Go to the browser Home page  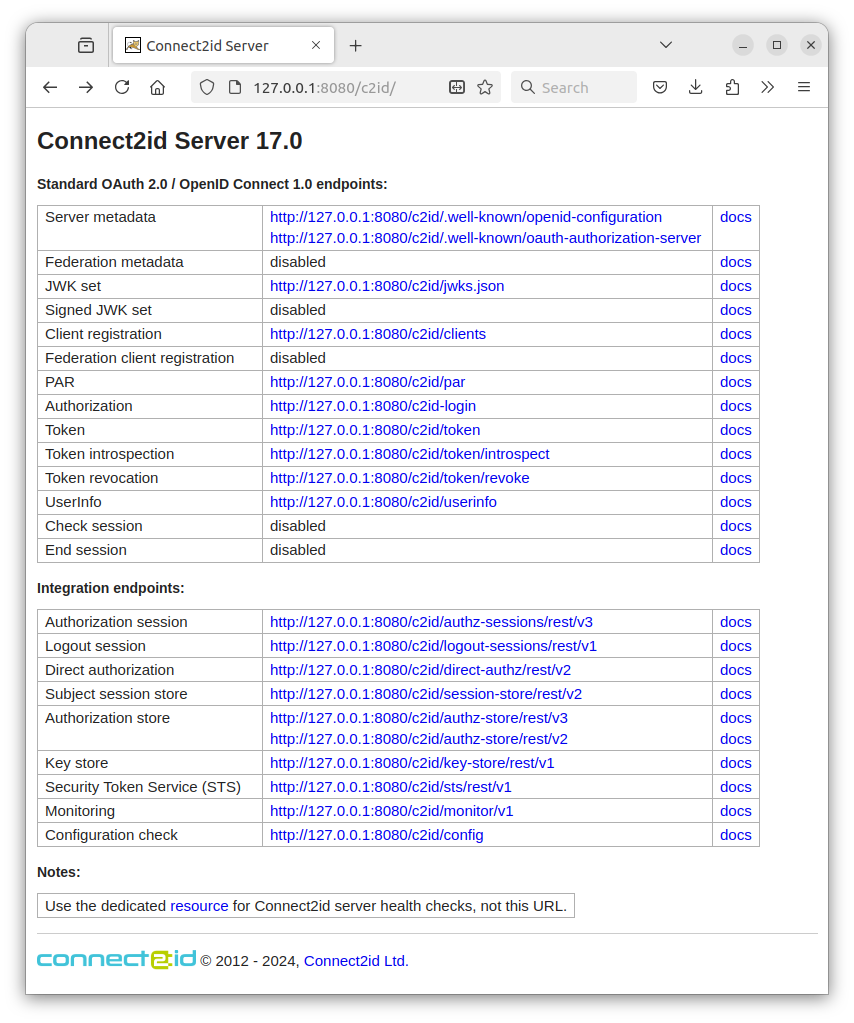[x=157, y=87]
